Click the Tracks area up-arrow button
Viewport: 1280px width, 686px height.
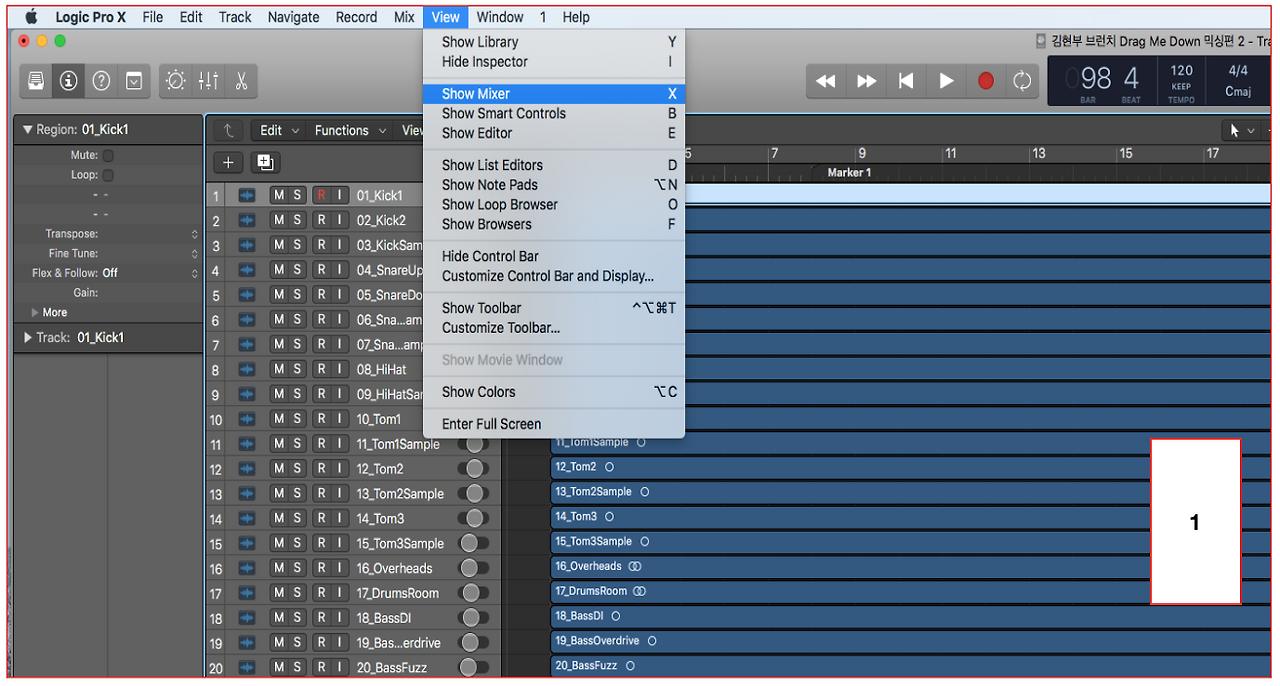229,130
